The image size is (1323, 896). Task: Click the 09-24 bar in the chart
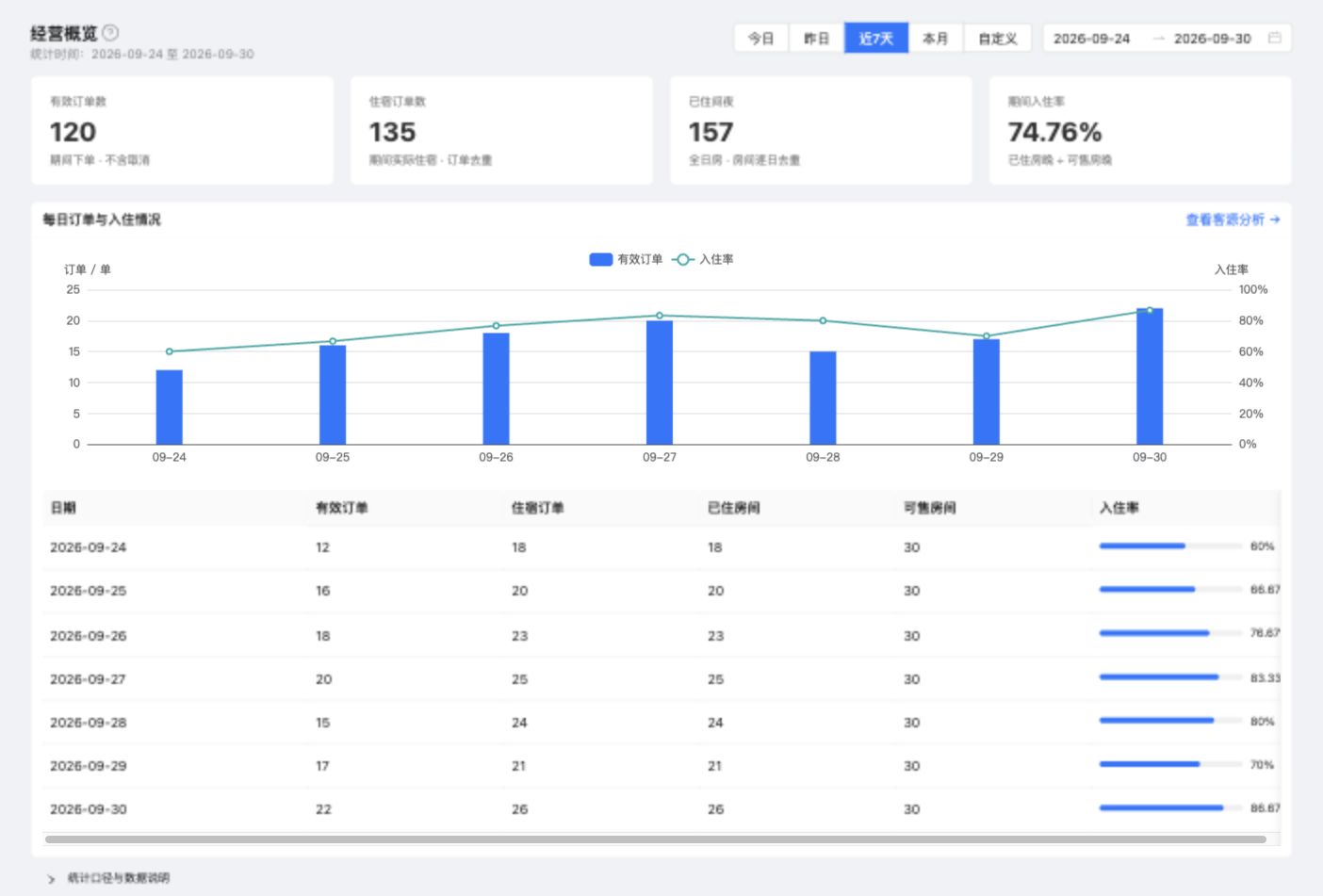pyautogui.click(x=170, y=407)
